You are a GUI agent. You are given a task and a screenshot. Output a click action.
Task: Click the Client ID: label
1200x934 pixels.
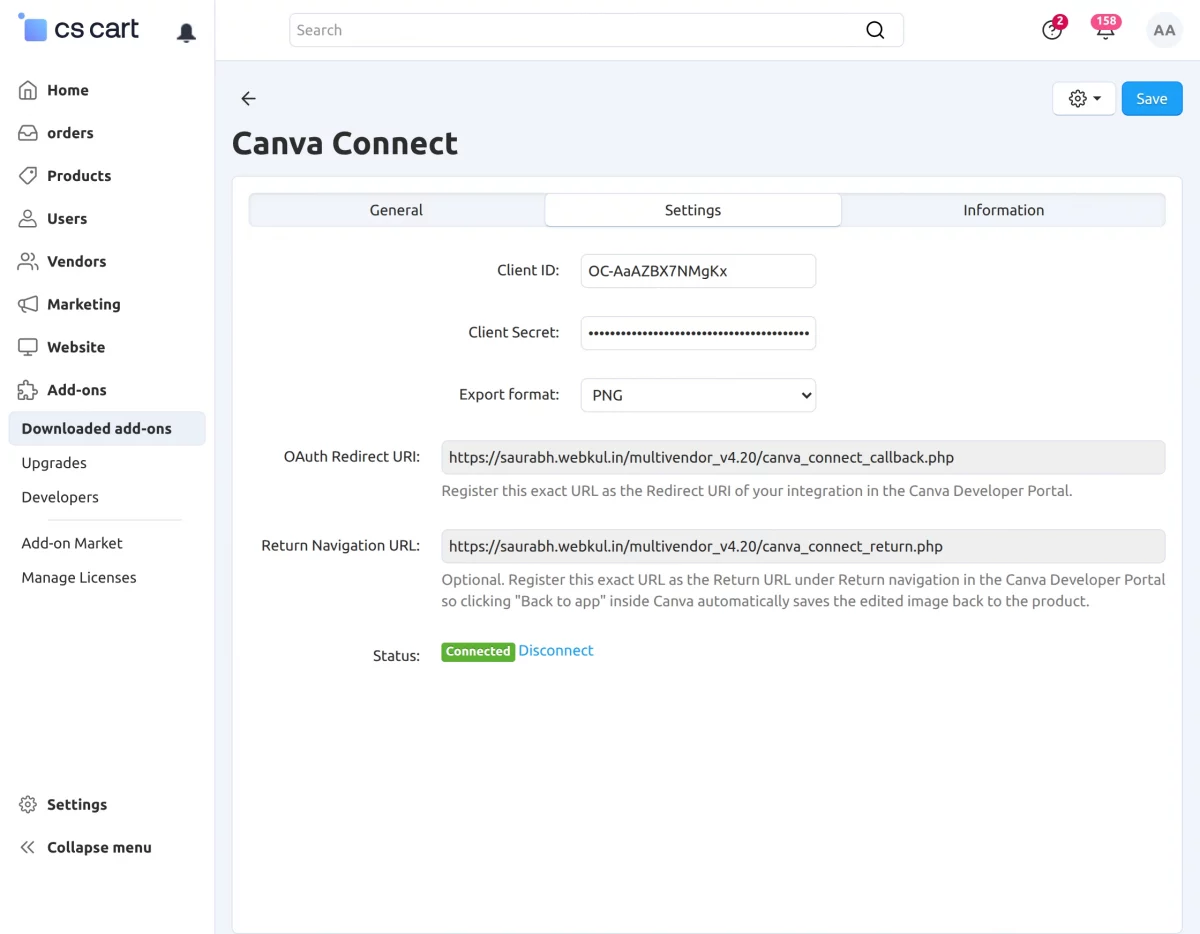click(x=528, y=270)
